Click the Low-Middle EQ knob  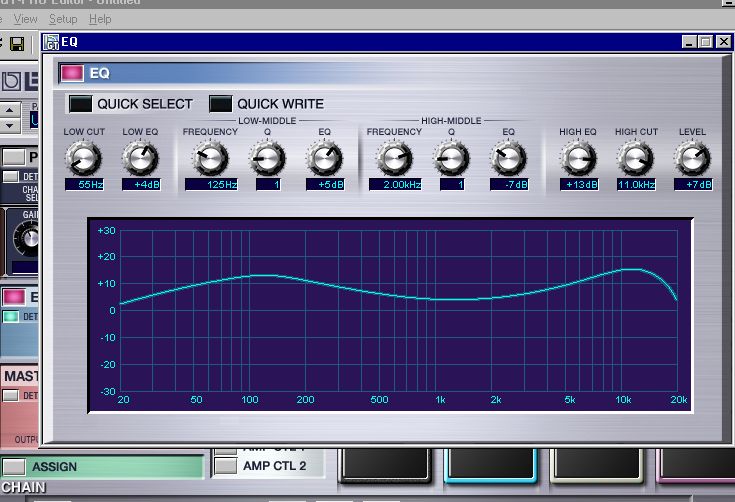coord(324,158)
